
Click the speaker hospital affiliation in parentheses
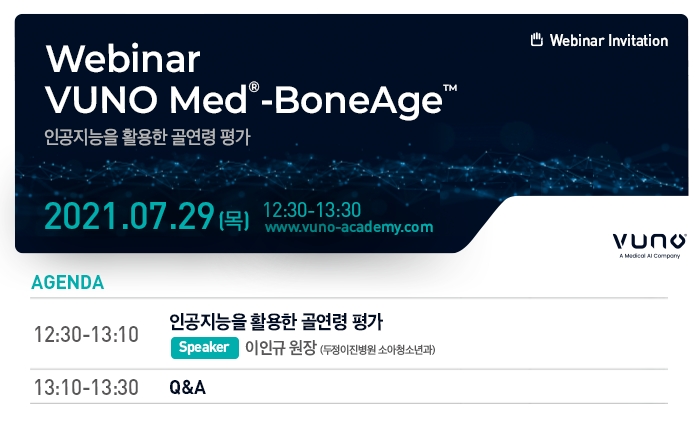click(378, 350)
